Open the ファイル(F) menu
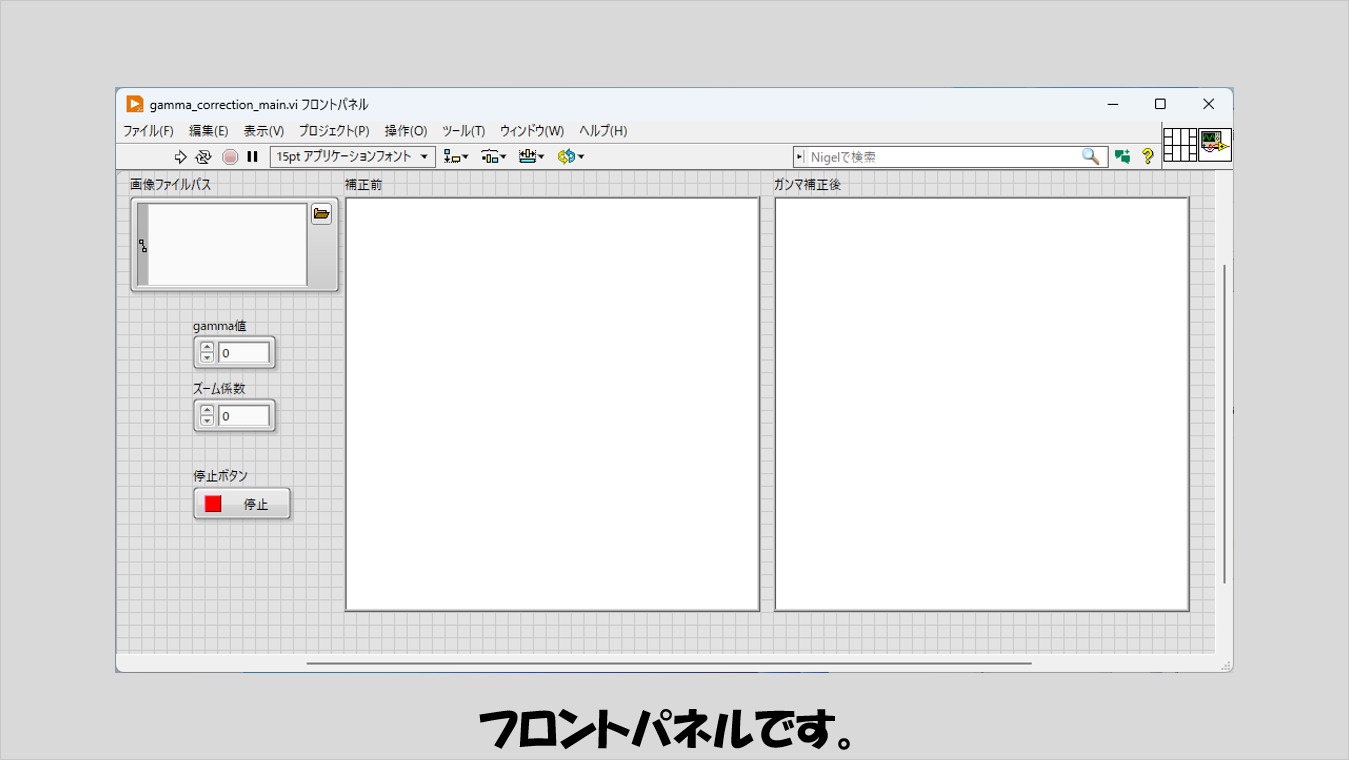The width and height of the screenshot is (1349, 760). point(148,131)
